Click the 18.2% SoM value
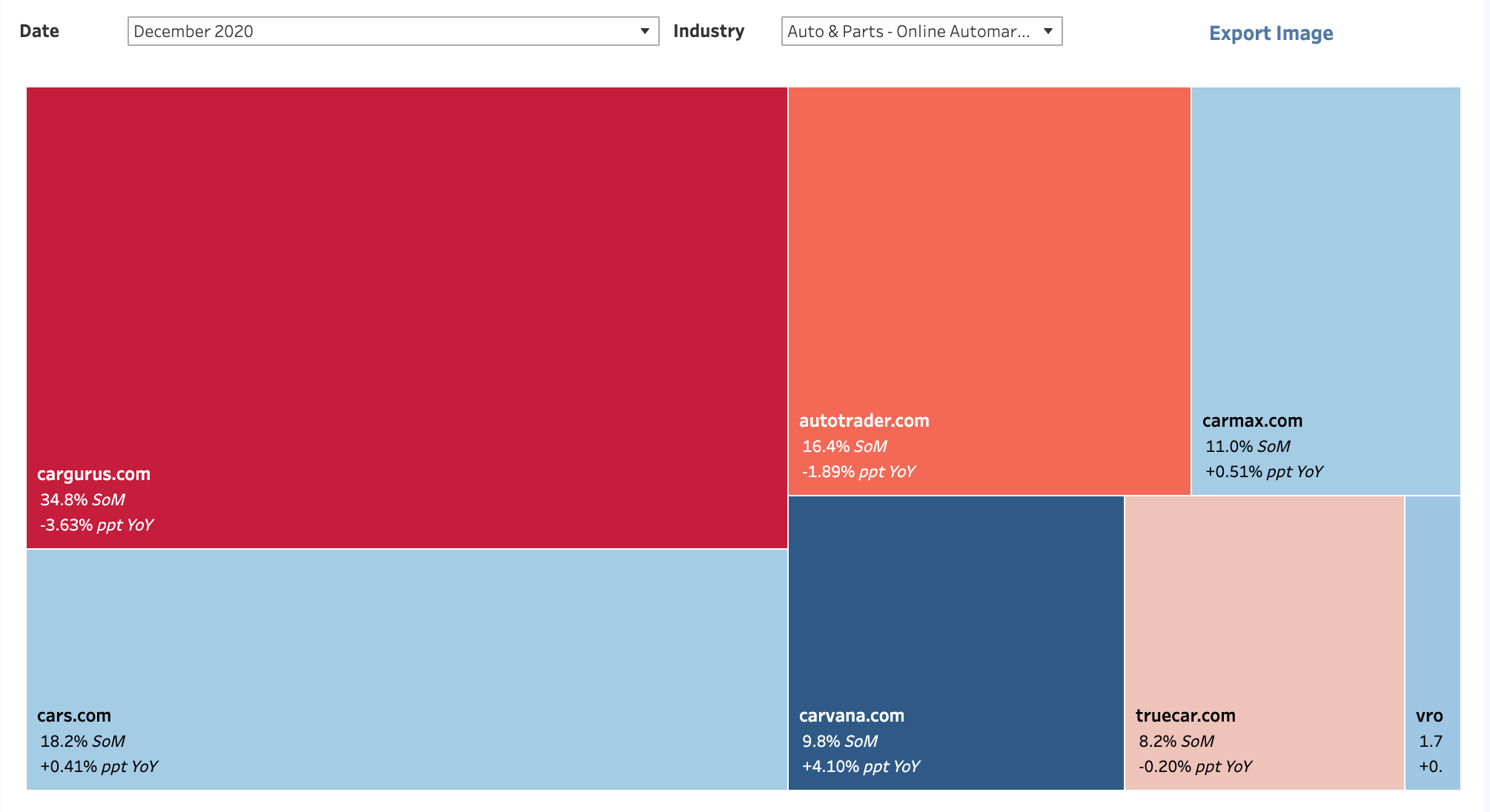Viewport: 1490px width, 812px height. pos(82,742)
